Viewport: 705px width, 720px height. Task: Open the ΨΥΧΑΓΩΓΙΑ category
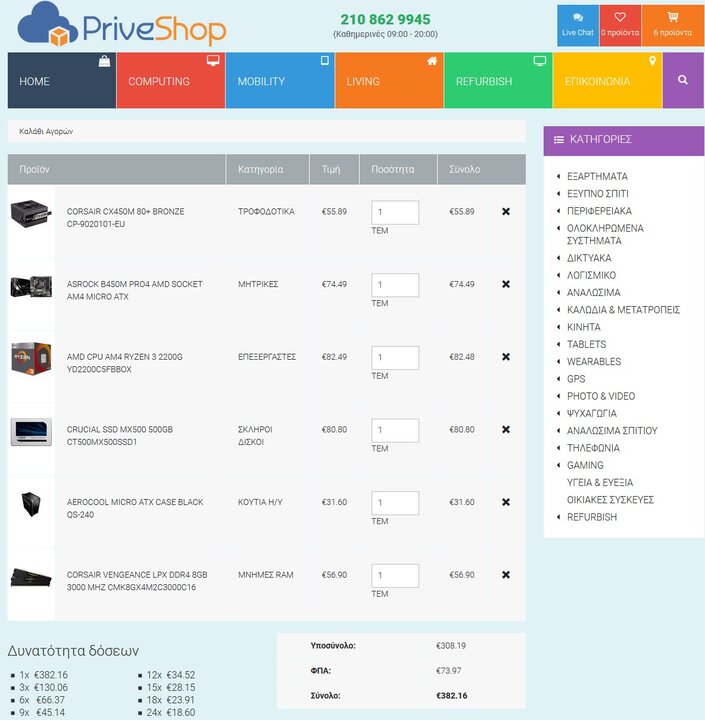tap(592, 413)
